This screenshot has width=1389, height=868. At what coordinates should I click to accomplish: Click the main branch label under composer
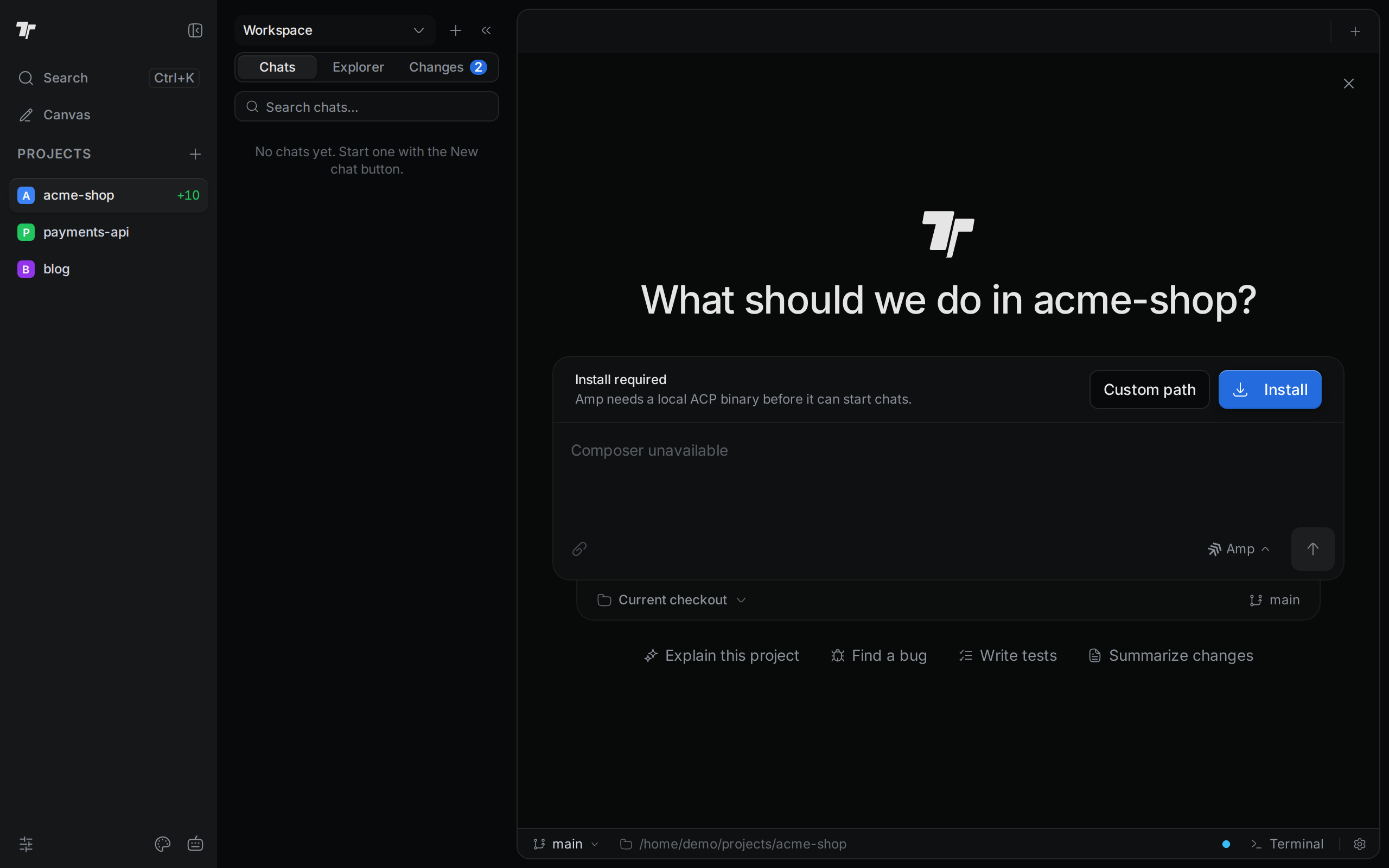[x=1274, y=600]
